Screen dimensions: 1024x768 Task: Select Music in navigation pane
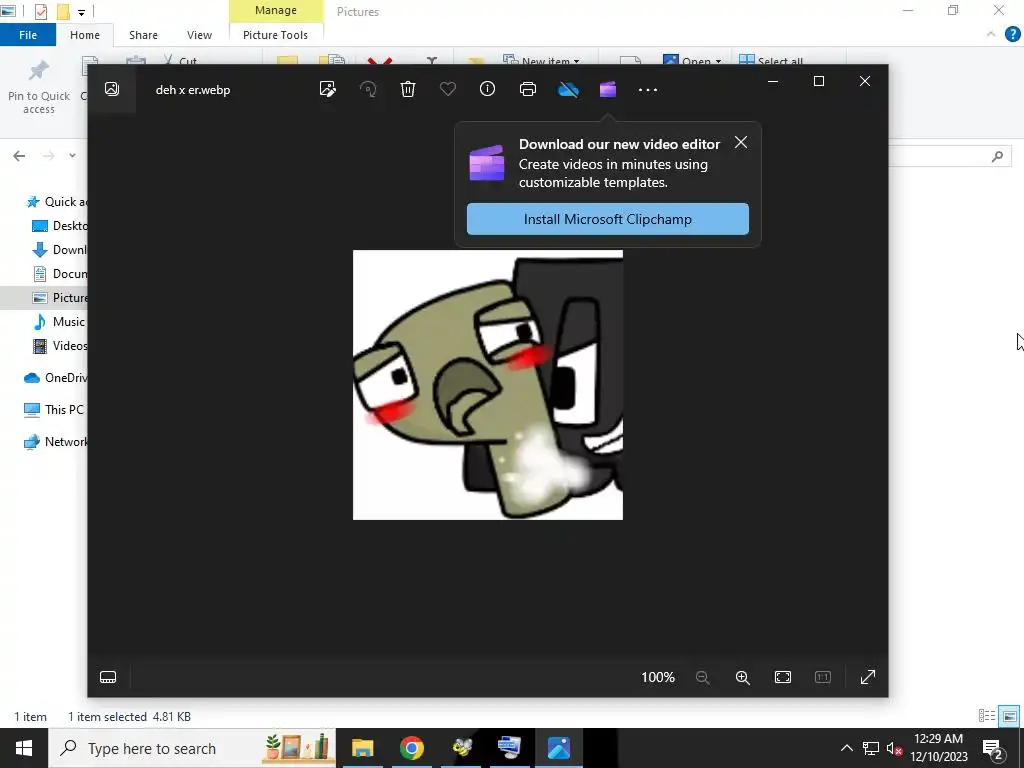pos(59,322)
